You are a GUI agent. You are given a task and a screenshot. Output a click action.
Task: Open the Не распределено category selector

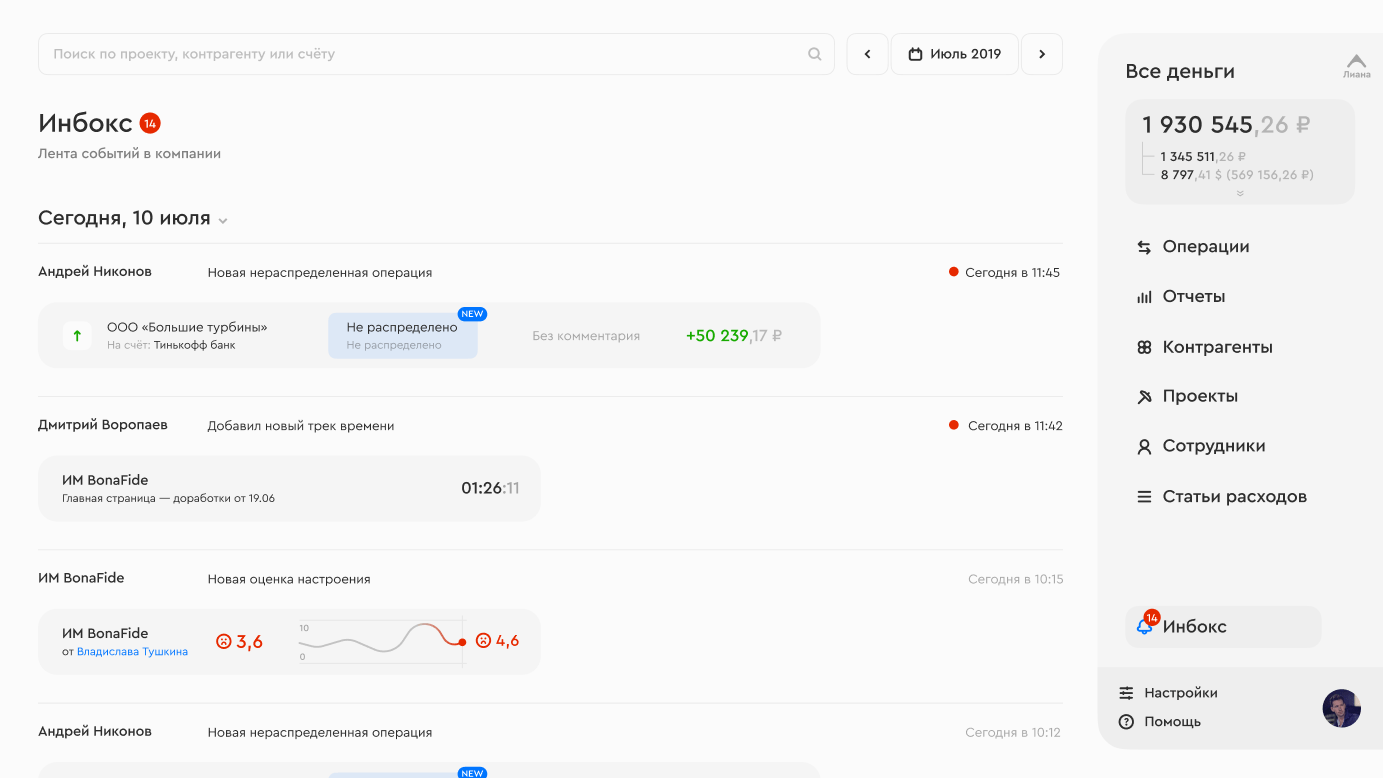(x=402, y=335)
